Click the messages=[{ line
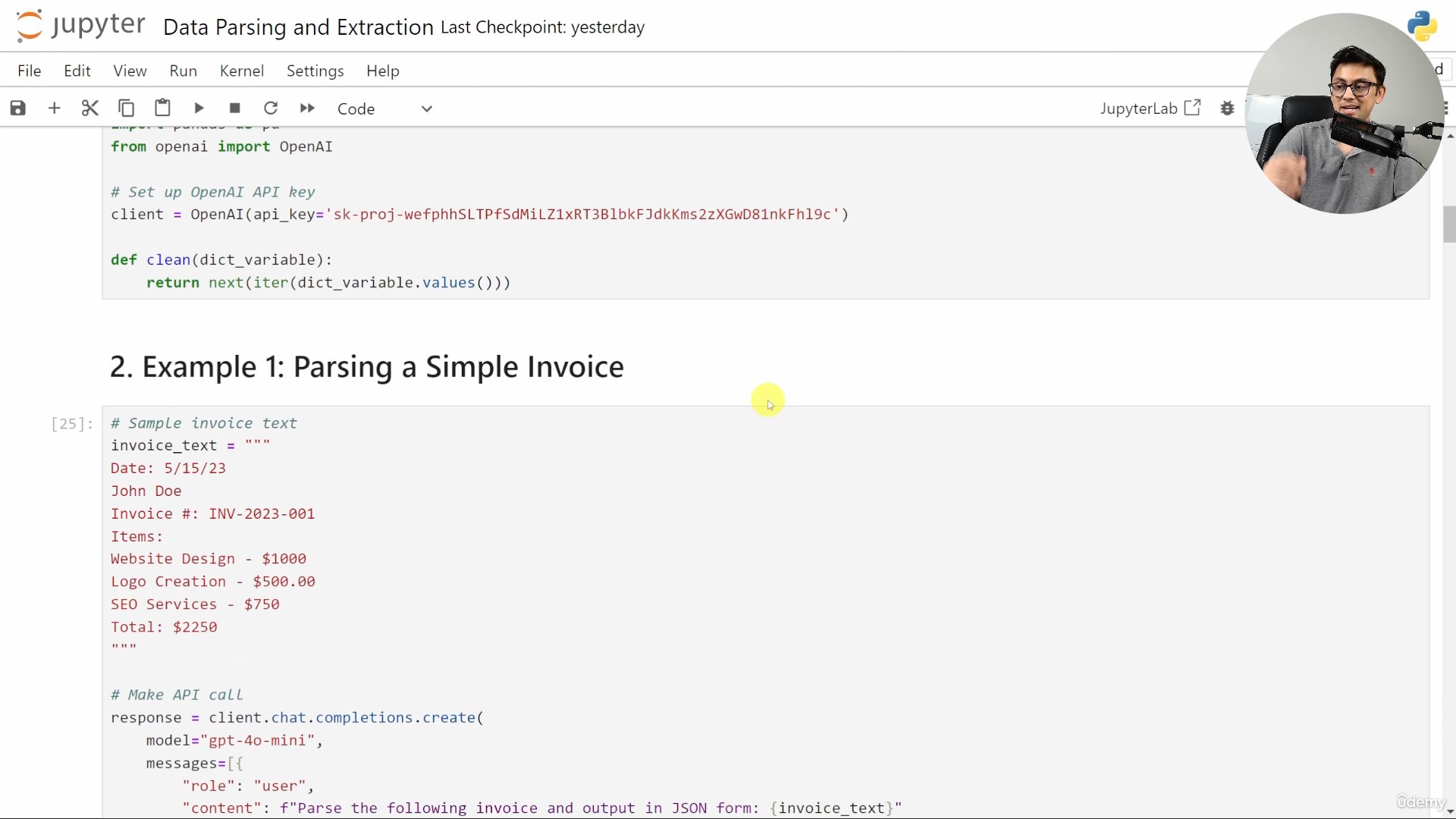This screenshot has width=1456, height=819. pos(194,764)
